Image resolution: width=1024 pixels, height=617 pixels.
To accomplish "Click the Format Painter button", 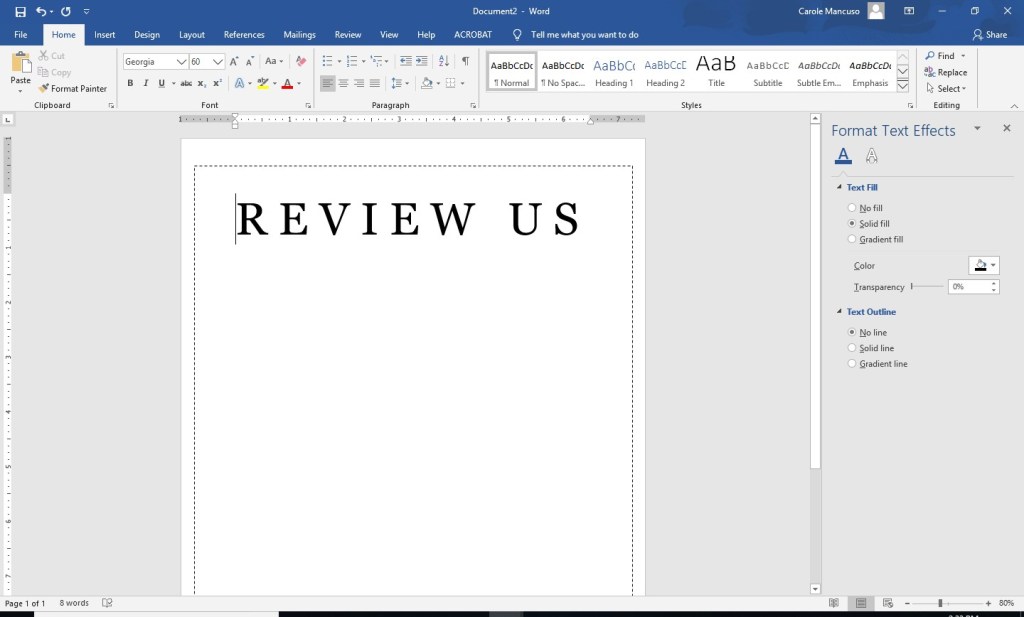I will point(73,89).
